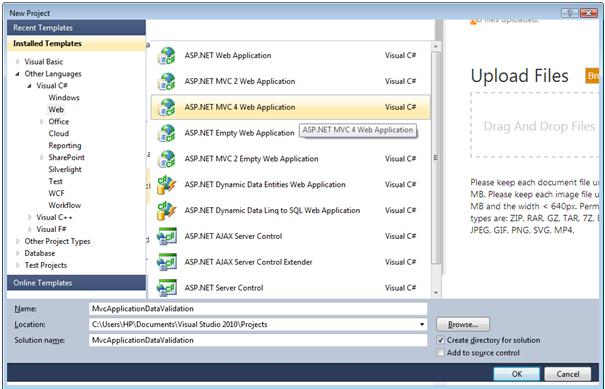
Task: Click the ASP.NET MVC 2 Web Application icon
Action: (167, 81)
